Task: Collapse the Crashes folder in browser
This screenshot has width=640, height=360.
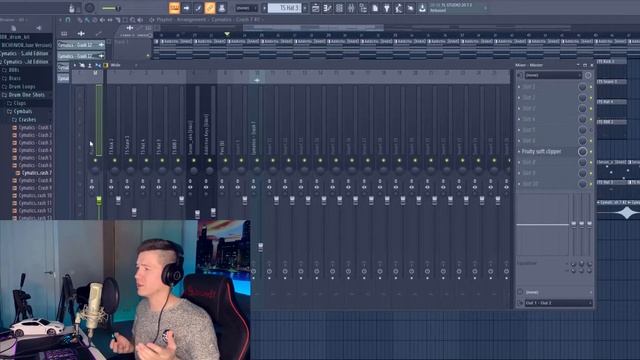Action: click(27, 120)
